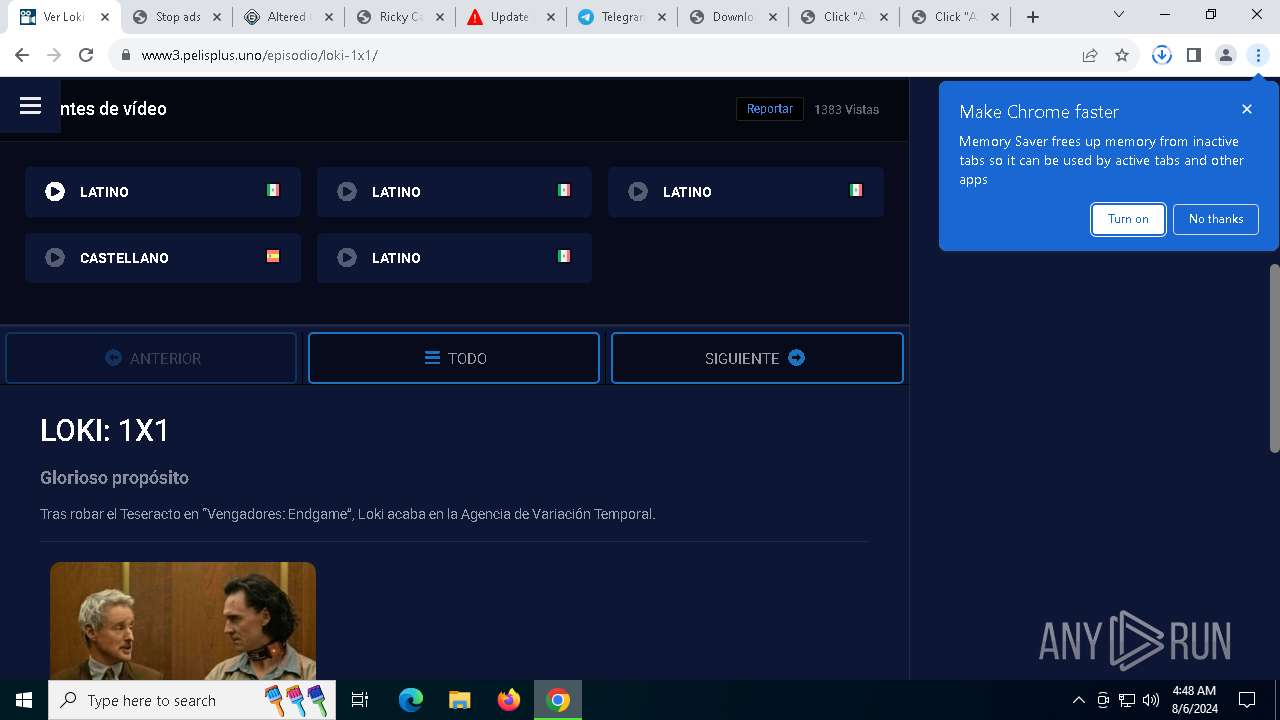This screenshot has width=1280, height=720.
Task: Click the Reportar button
Action: tap(770, 109)
